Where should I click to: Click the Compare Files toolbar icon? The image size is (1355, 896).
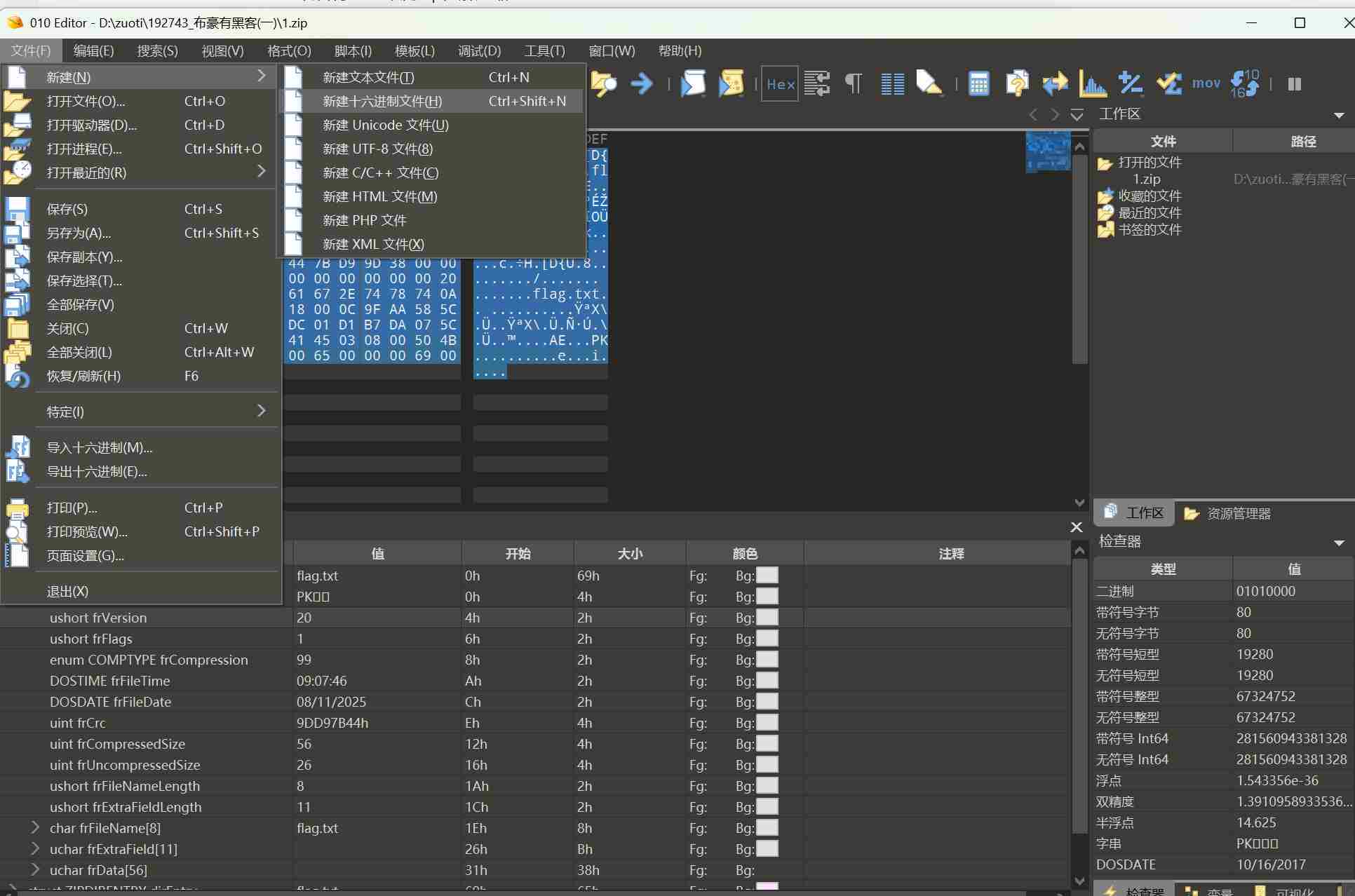(x=1054, y=83)
